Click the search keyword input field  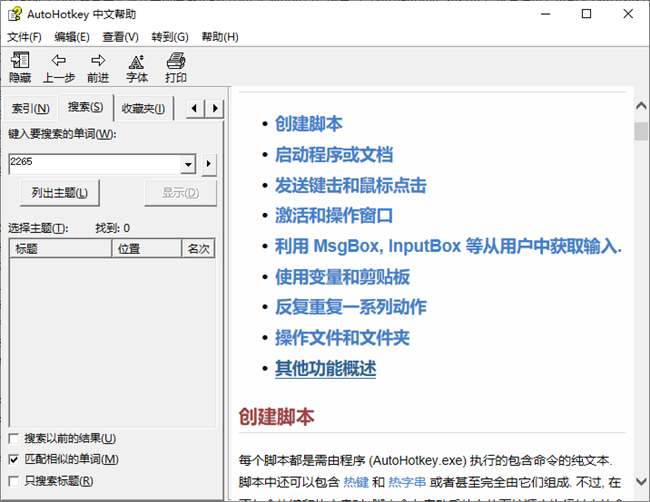pos(94,164)
